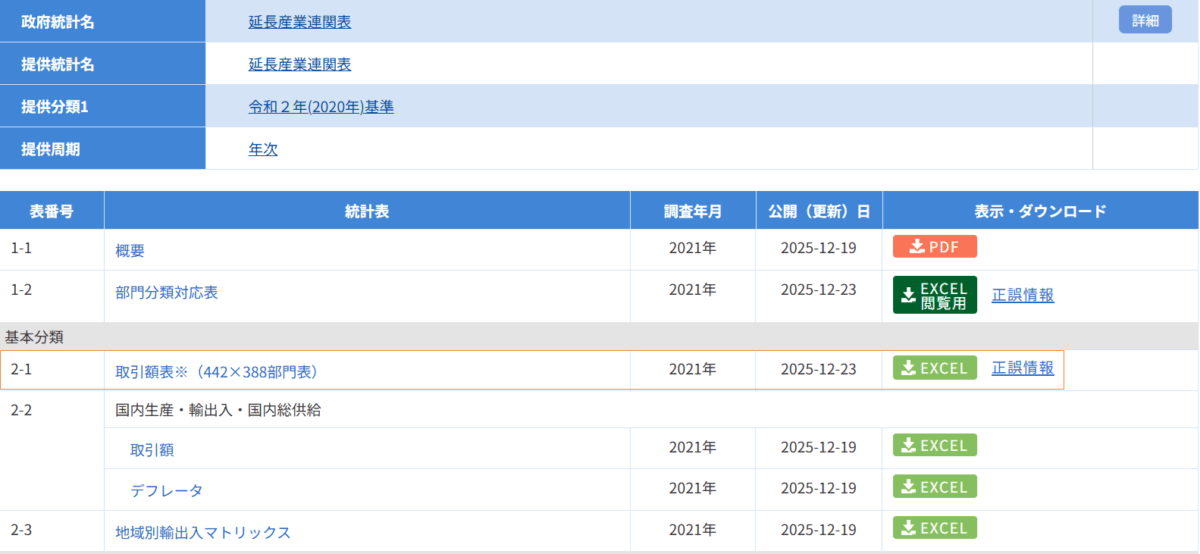Open 延長産業連関表 link in 提供統計名 row
Viewport: 1200px width, 554px height.
pos(299,65)
